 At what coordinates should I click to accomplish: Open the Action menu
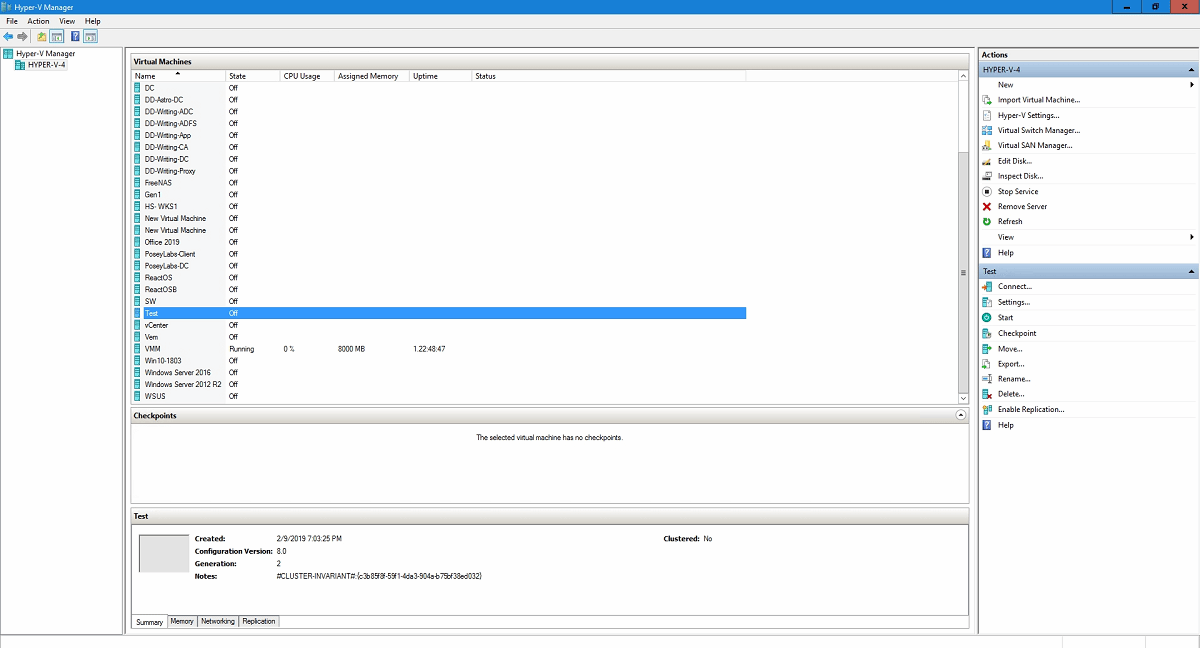pyautogui.click(x=38, y=20)
